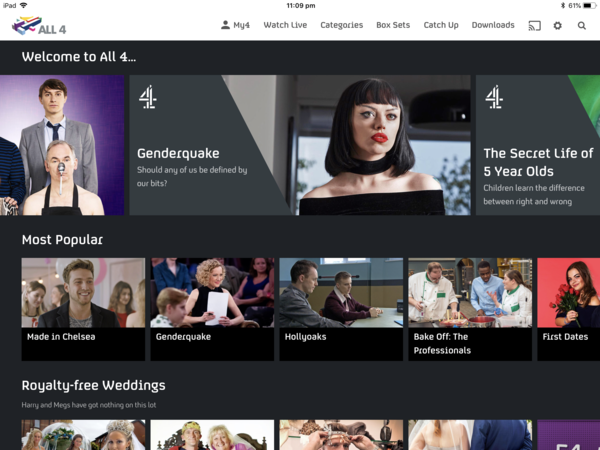Select Genderquake in Most Popular

coord(212,309)
